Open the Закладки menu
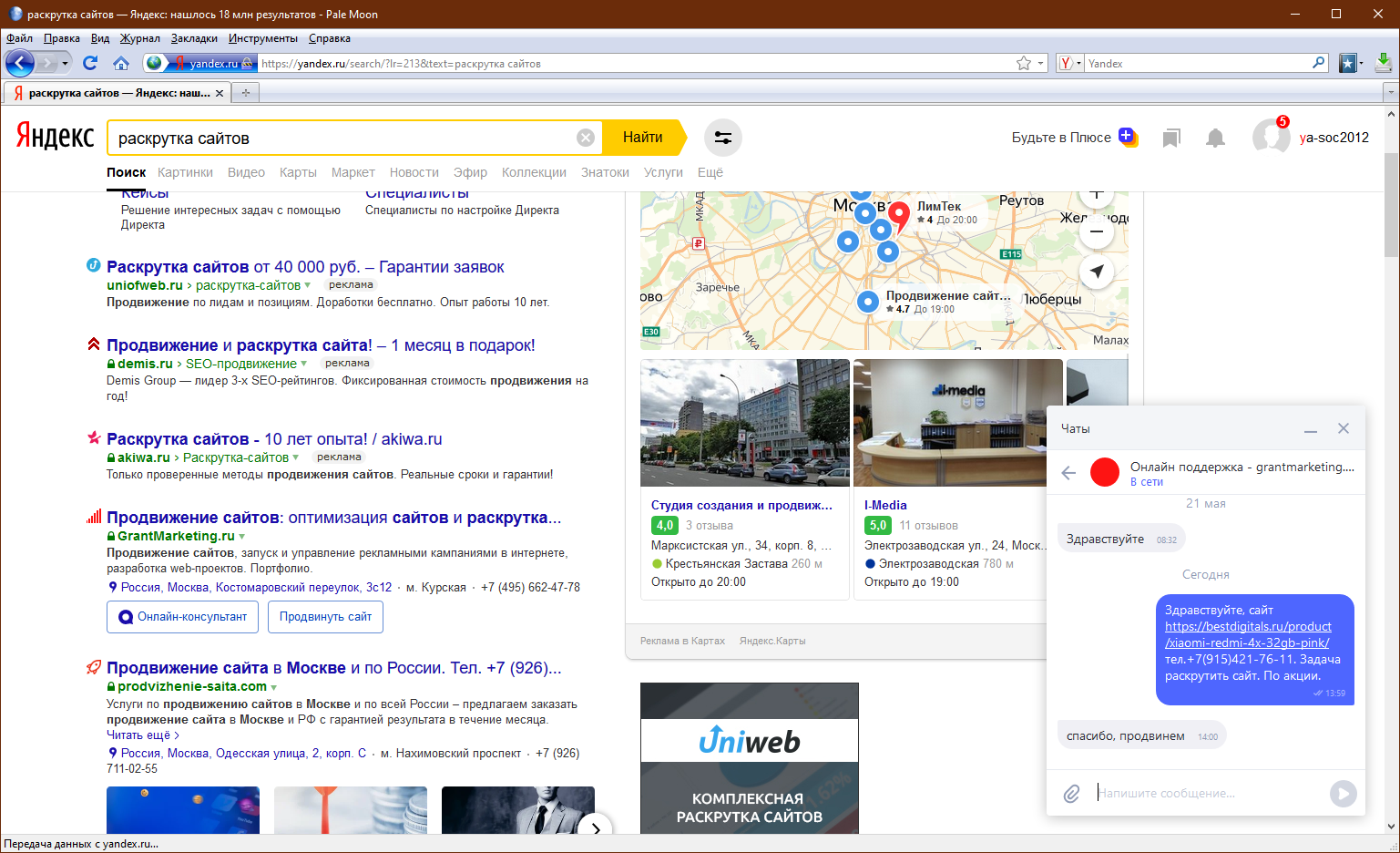 coord(194,38)
